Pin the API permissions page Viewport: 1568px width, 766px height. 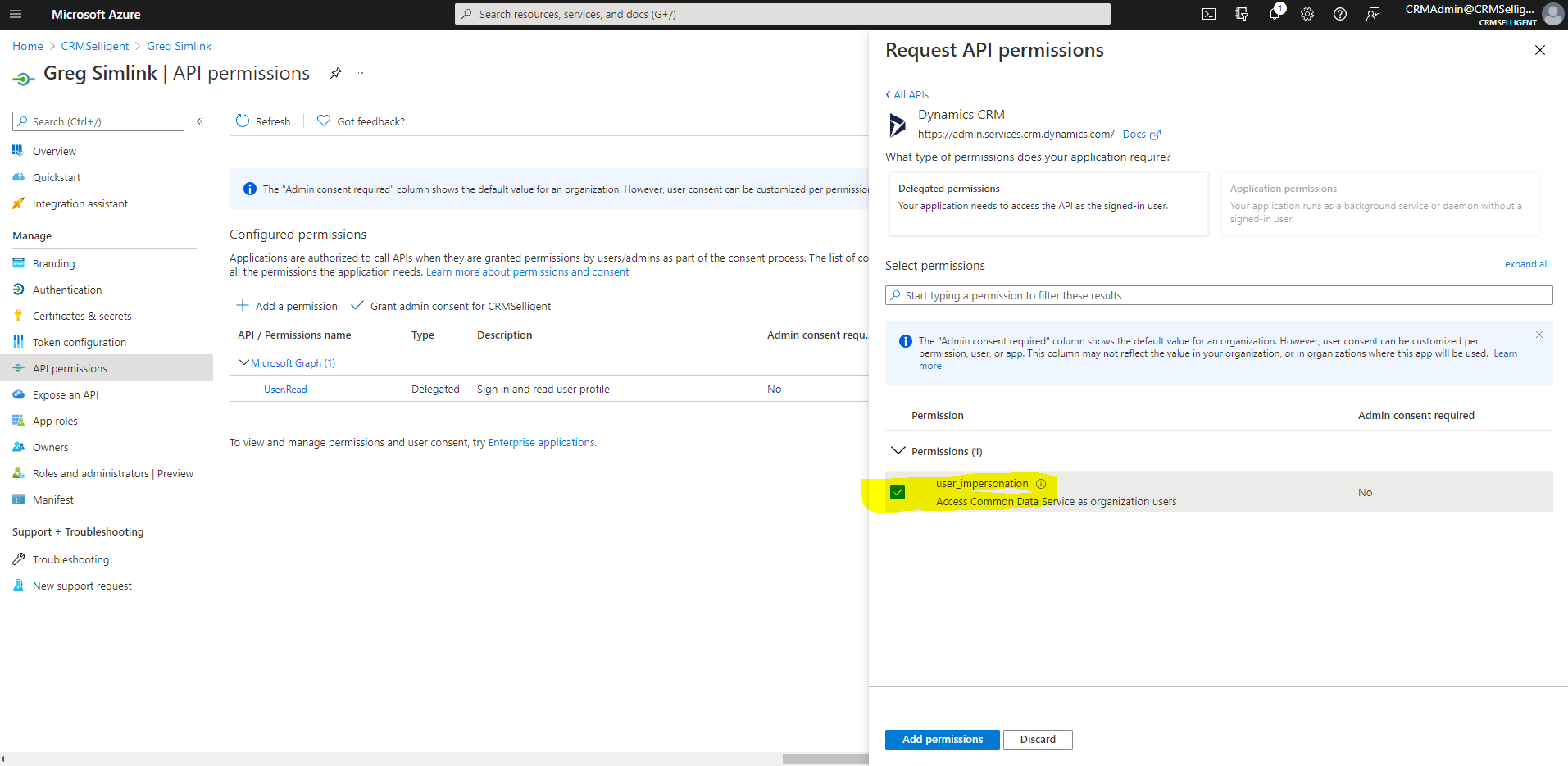click(x=335, y=73)
